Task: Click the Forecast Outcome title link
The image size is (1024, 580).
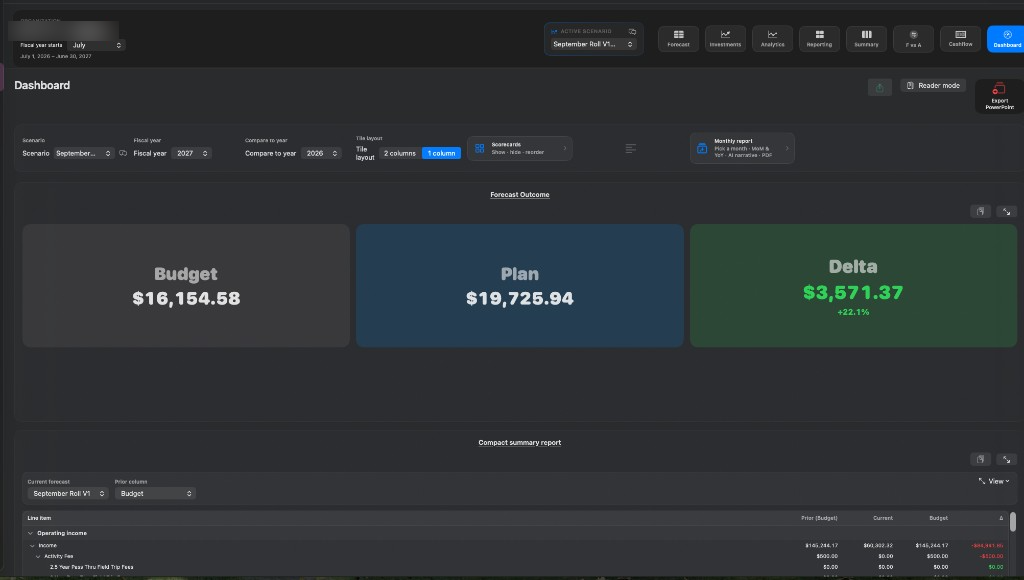Action: point(520,195)
